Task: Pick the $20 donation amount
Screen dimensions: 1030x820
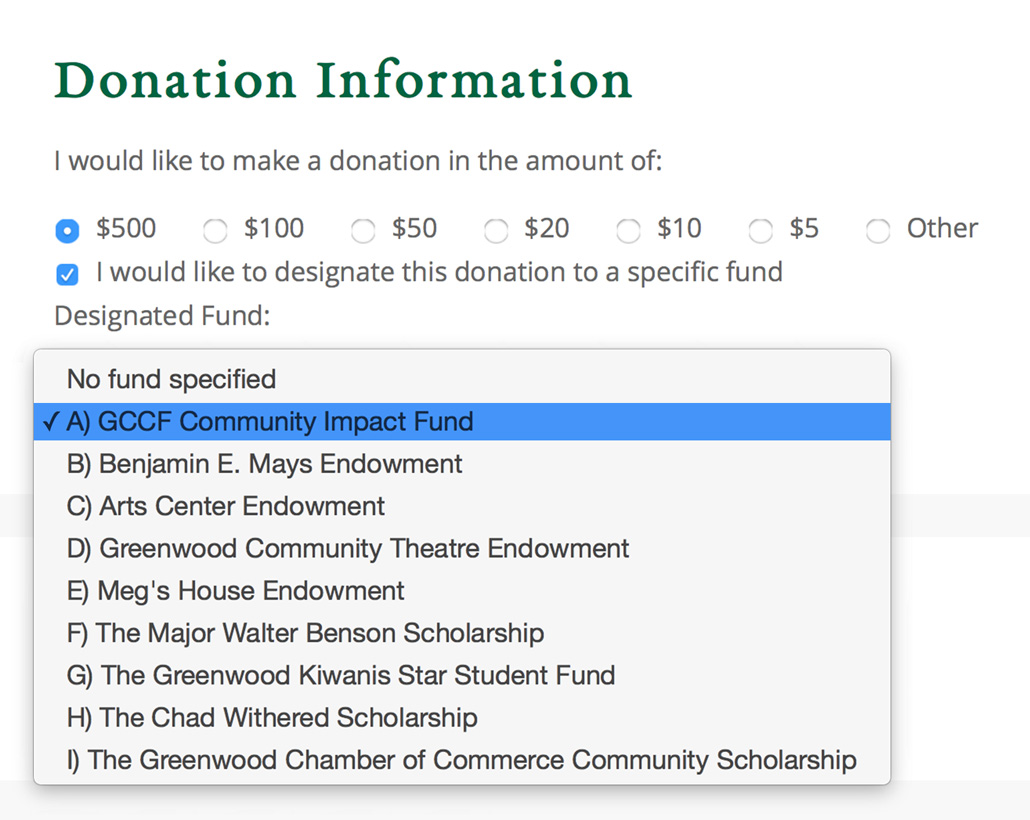Action: click(x=496, y=231)
